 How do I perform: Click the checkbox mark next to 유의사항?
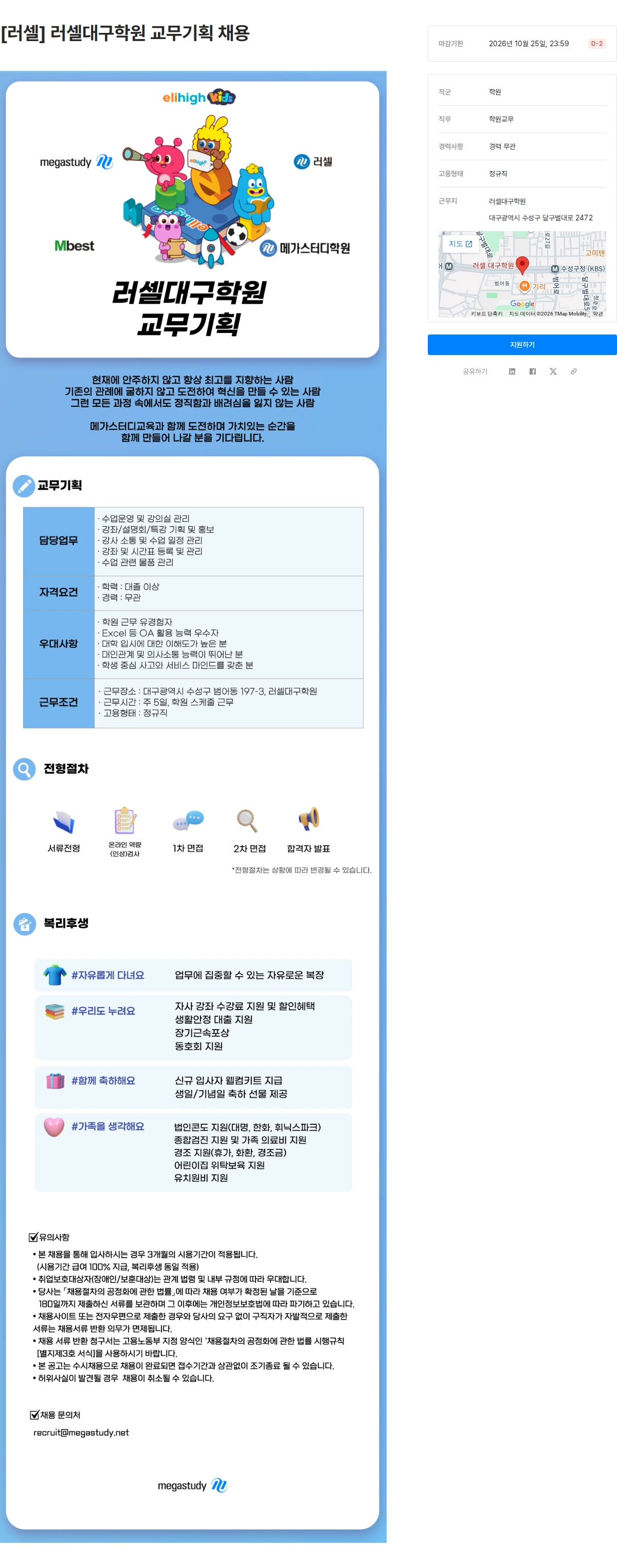pos(33,1238)
